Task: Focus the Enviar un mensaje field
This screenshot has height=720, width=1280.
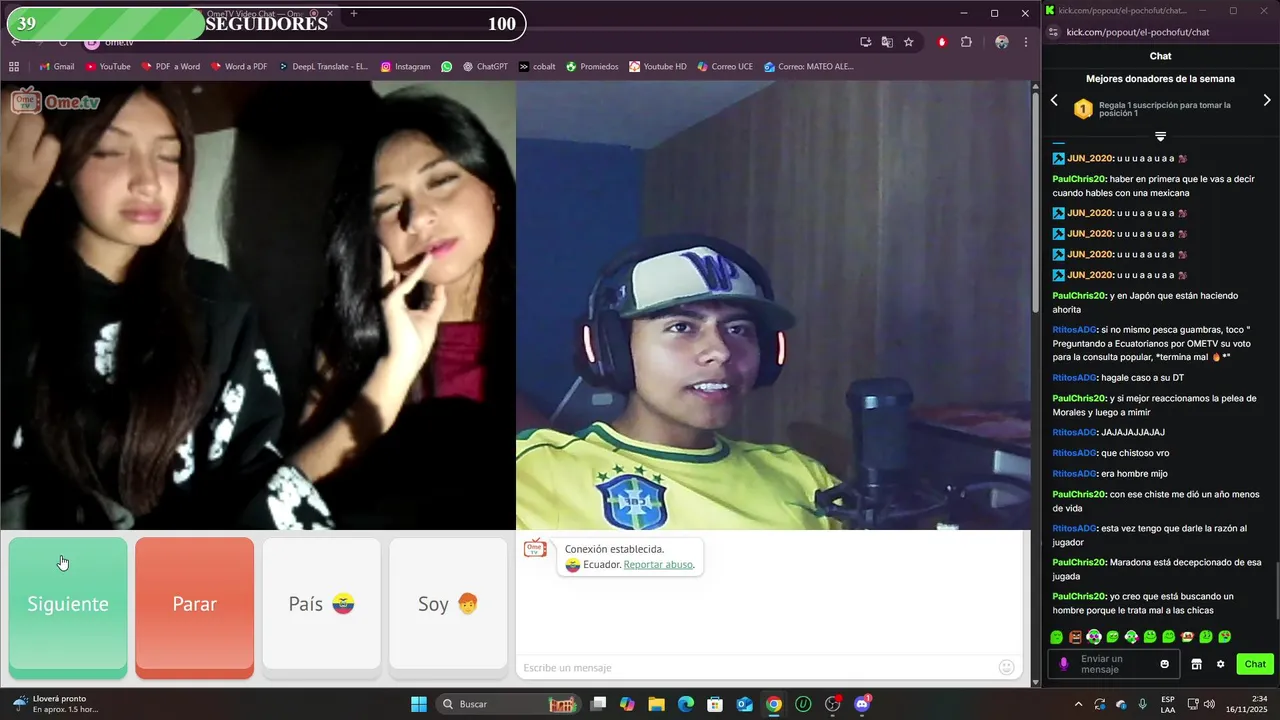Action: point(1115,664)
